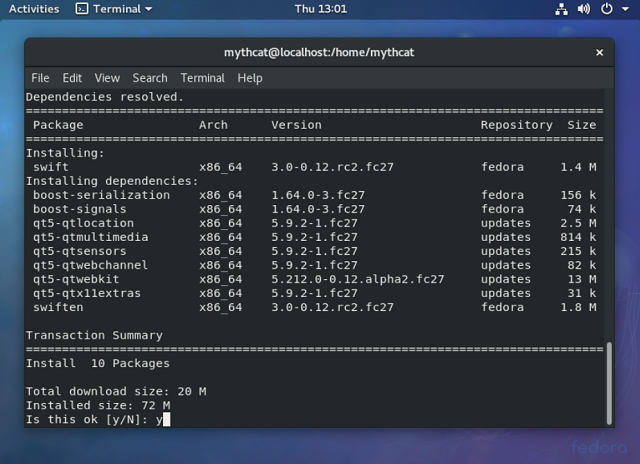
Task: Click version '3.0-0.12.rc2.fc27' in swiften row
Action: 332,307
